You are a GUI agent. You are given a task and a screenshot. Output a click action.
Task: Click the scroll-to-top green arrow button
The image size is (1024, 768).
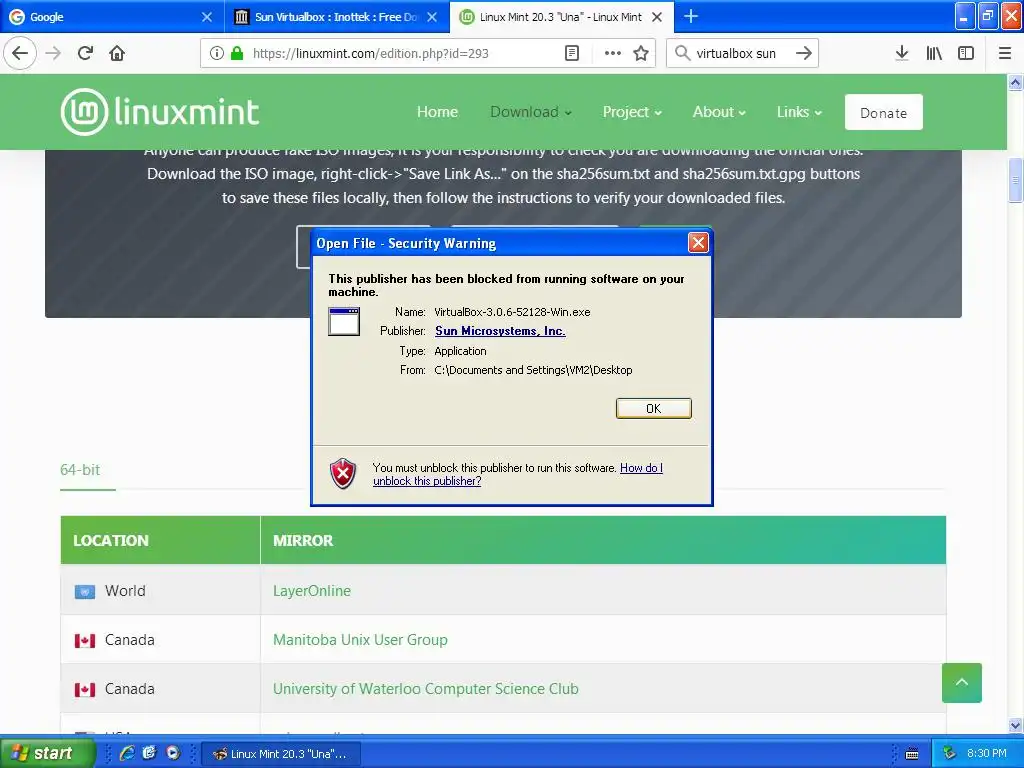click(961, 682)
